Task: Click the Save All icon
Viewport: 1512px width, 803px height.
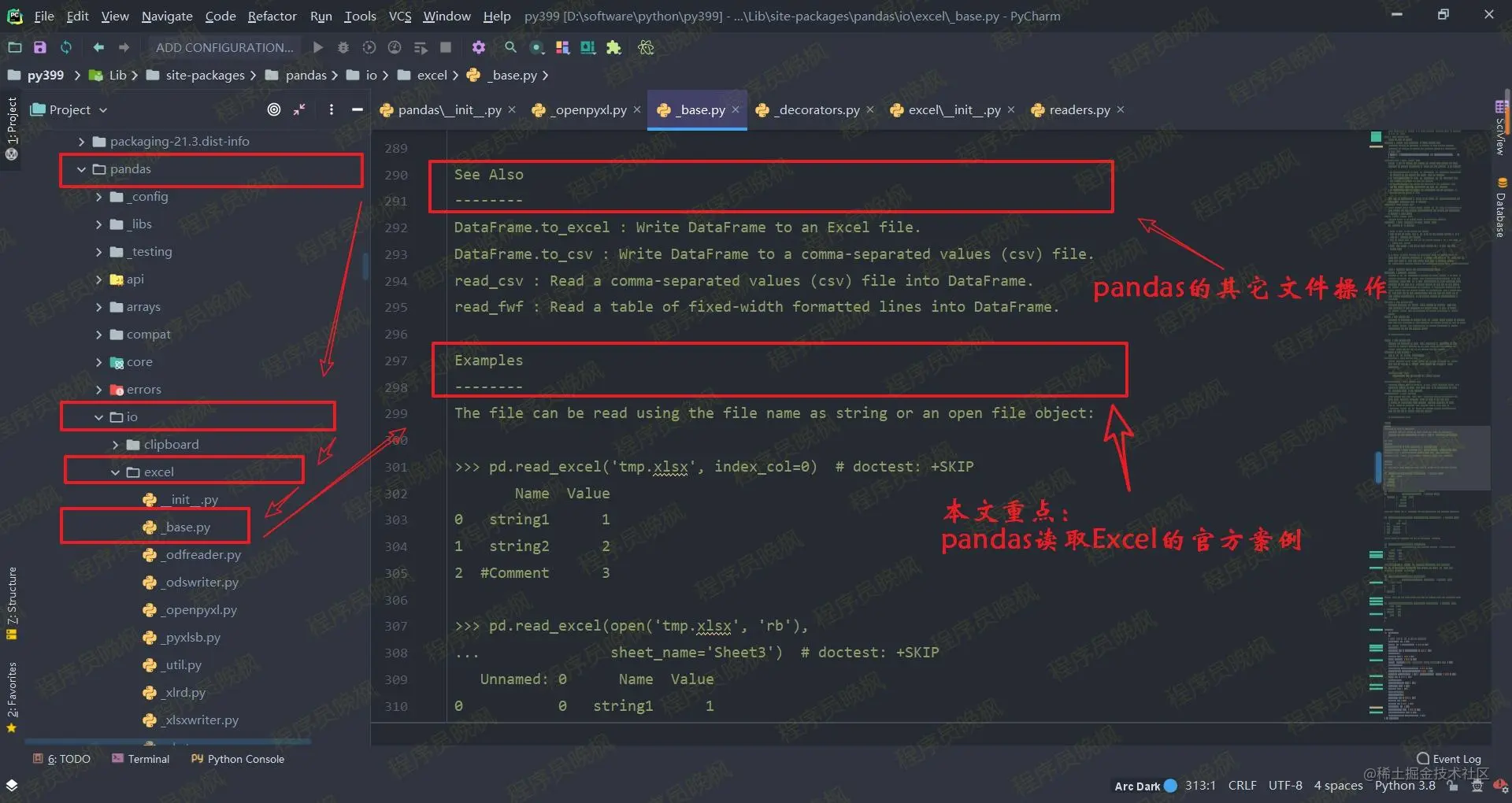Action: coord(40,47)
